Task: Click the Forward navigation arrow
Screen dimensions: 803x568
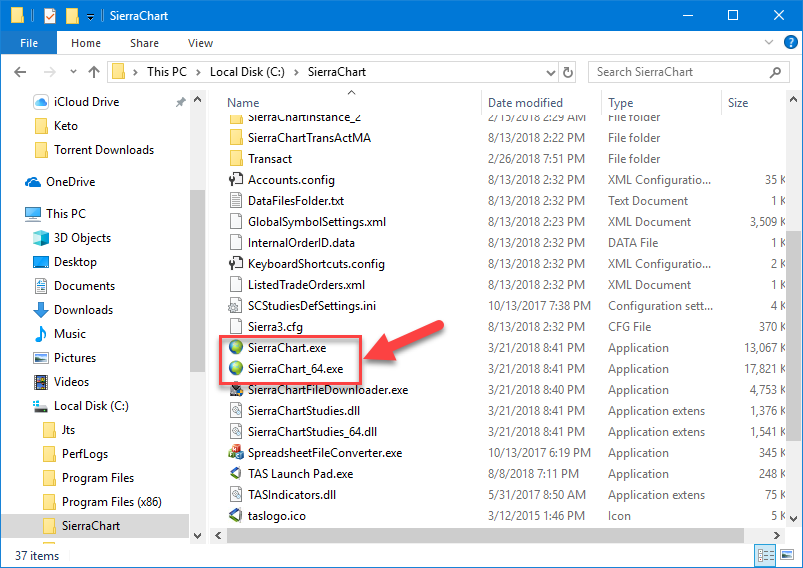Action: click(x=50, y=72)
